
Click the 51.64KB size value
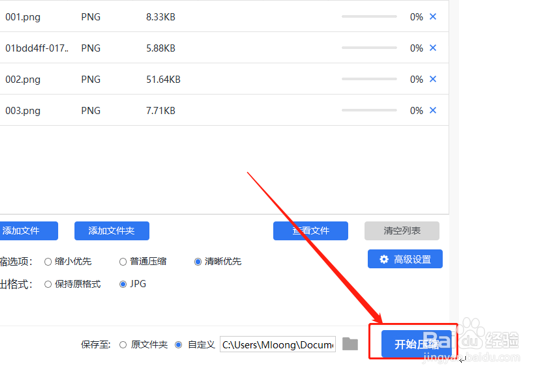click(163, 79)
